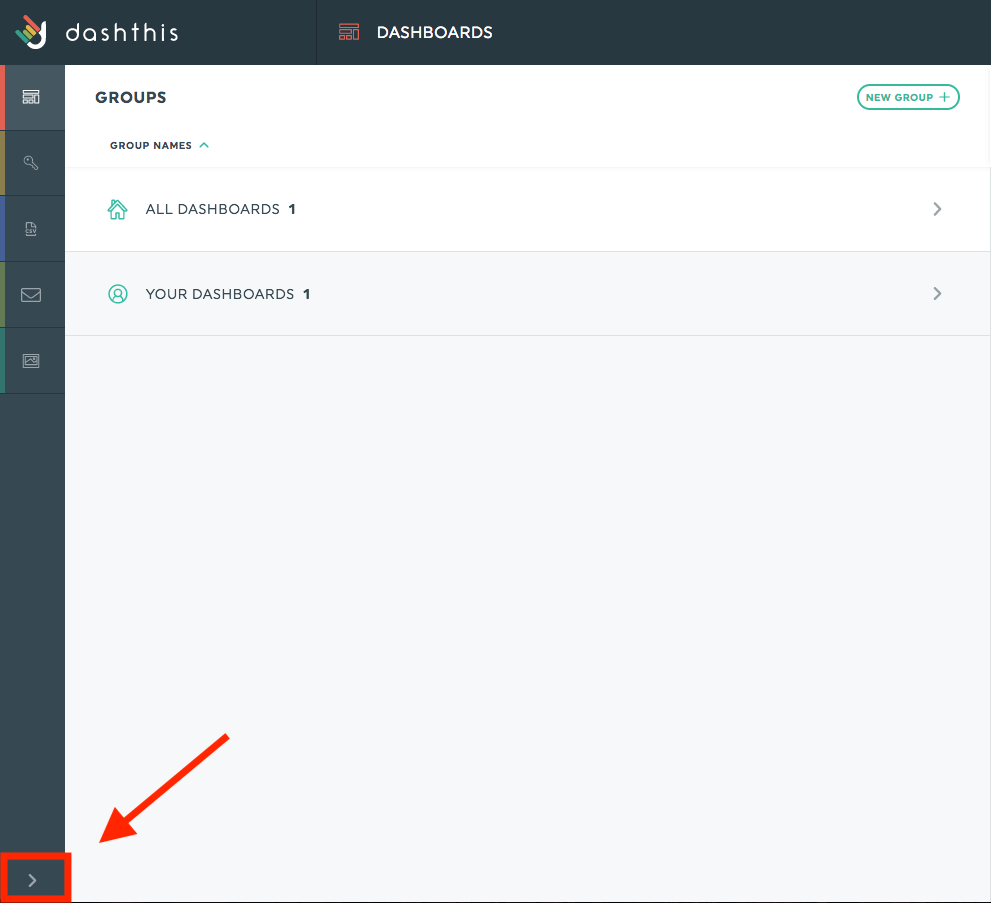Open the All Dashboards group

point(528,209)
